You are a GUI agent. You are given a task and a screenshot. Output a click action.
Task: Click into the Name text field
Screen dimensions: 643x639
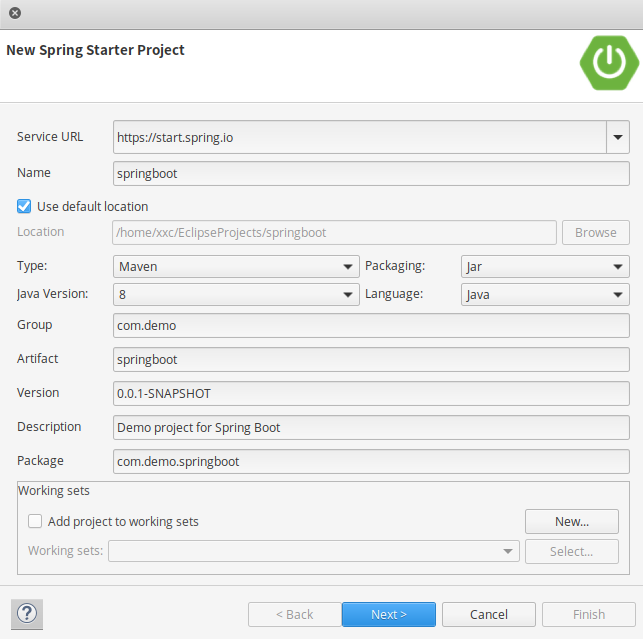point(370,173)
